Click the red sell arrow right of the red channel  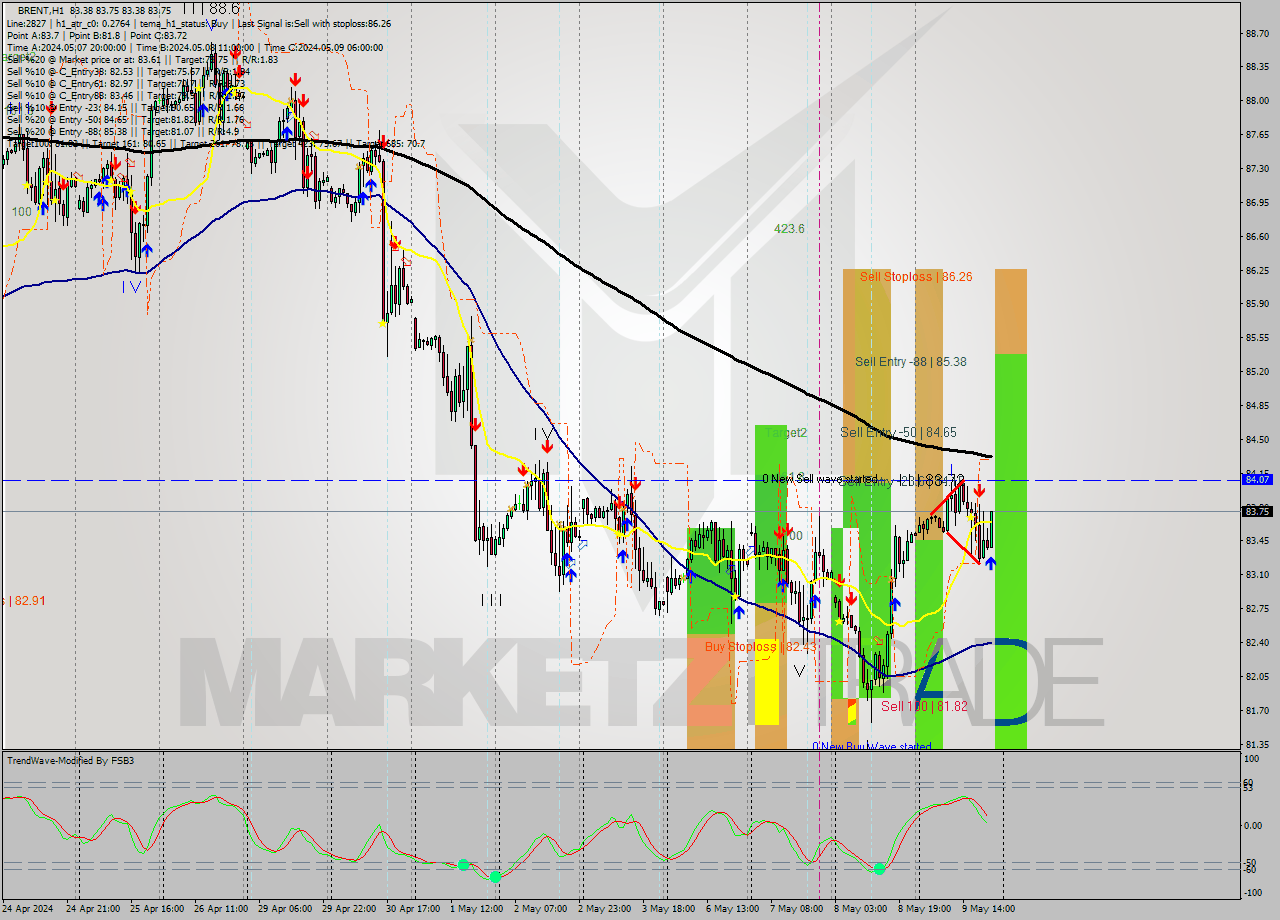tap(979, 490)
